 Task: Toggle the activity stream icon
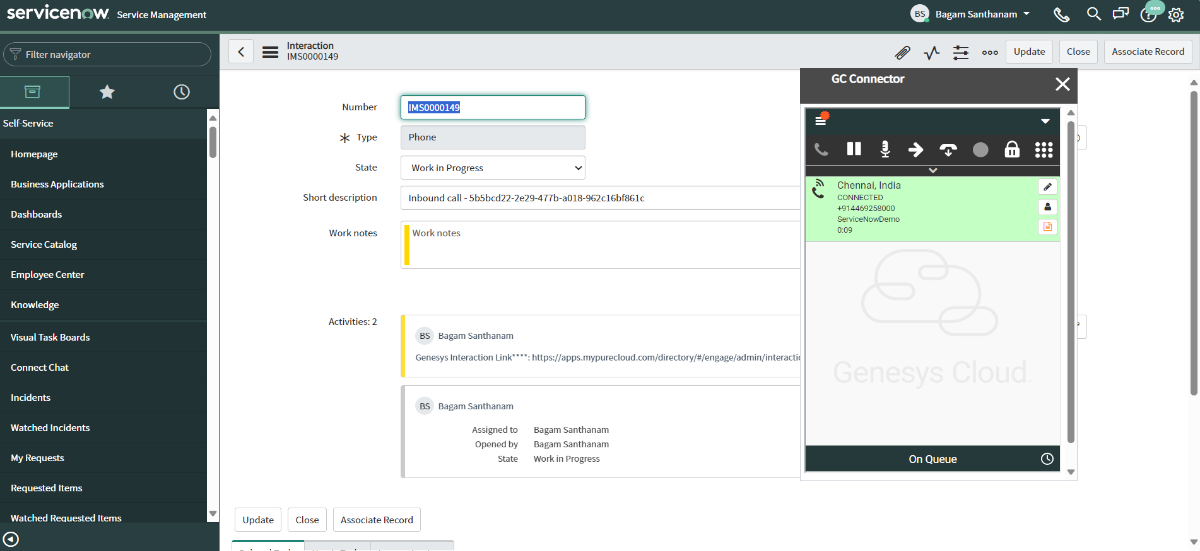[932, 52]
